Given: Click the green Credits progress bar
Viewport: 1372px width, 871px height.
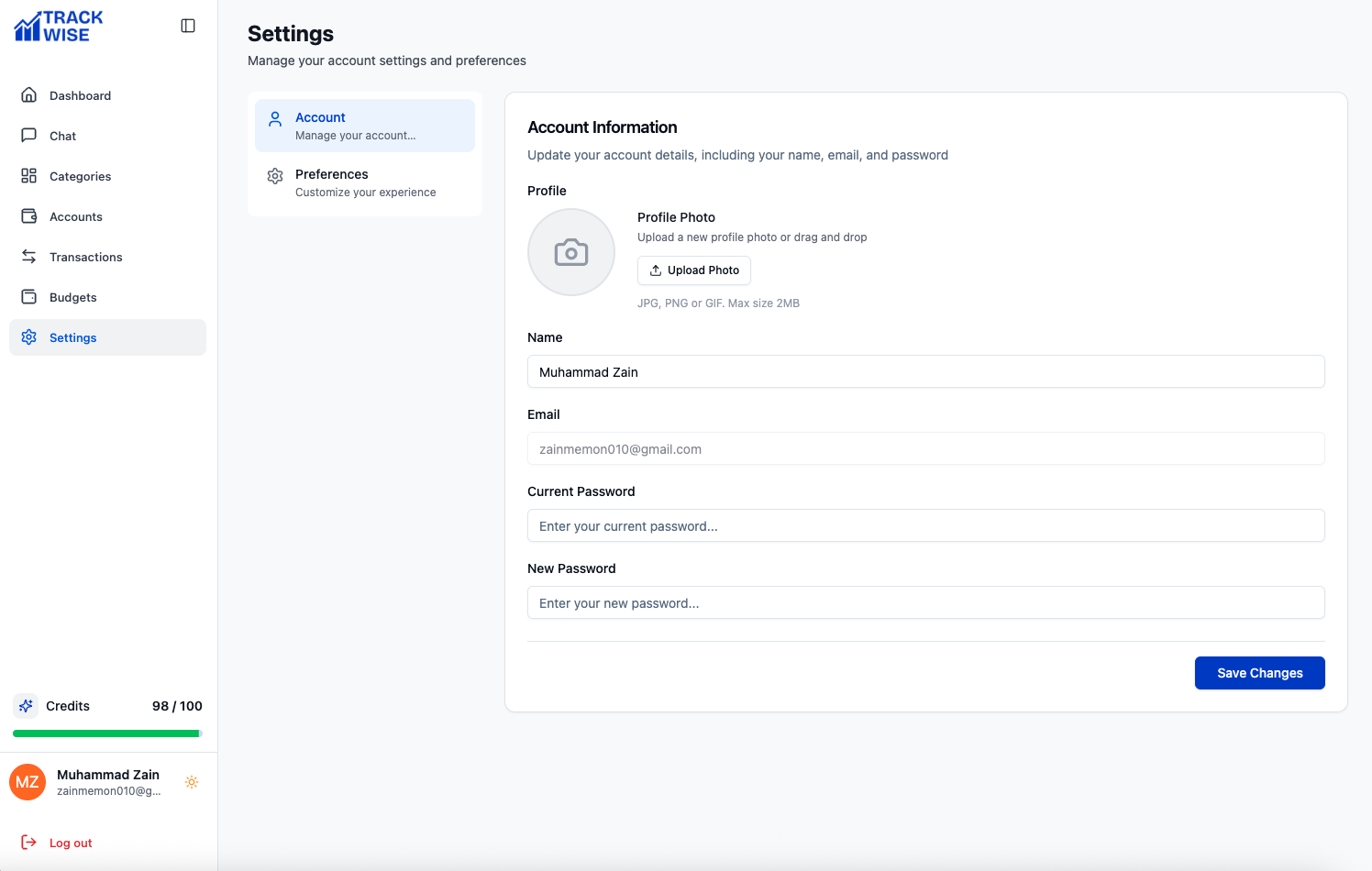Looking at the screenshot, I should (105, 733).
